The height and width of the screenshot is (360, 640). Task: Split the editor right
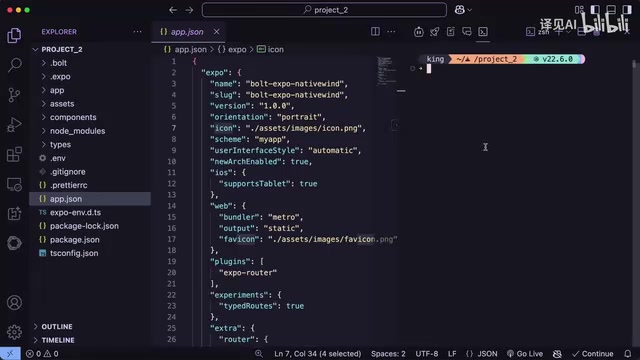pos(375,31)
